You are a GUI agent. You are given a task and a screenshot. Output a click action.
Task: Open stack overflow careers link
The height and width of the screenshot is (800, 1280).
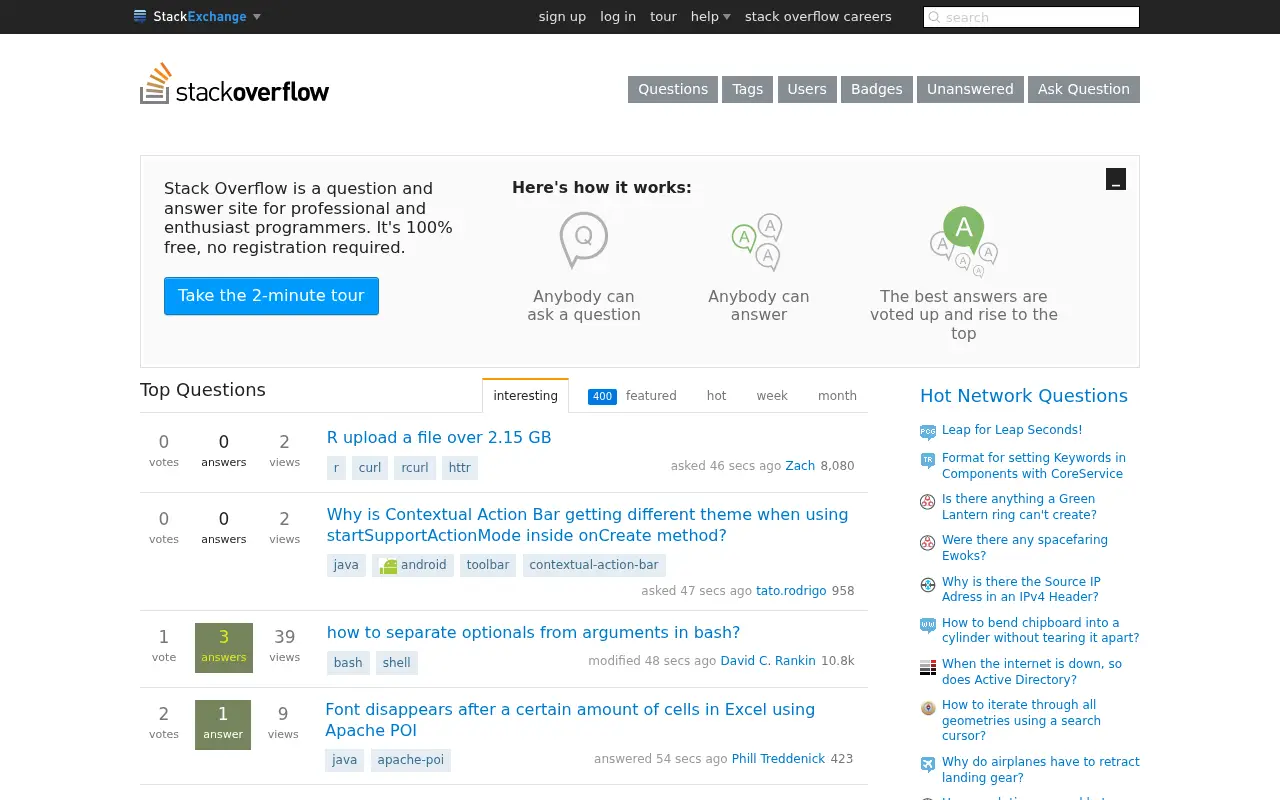818,16
